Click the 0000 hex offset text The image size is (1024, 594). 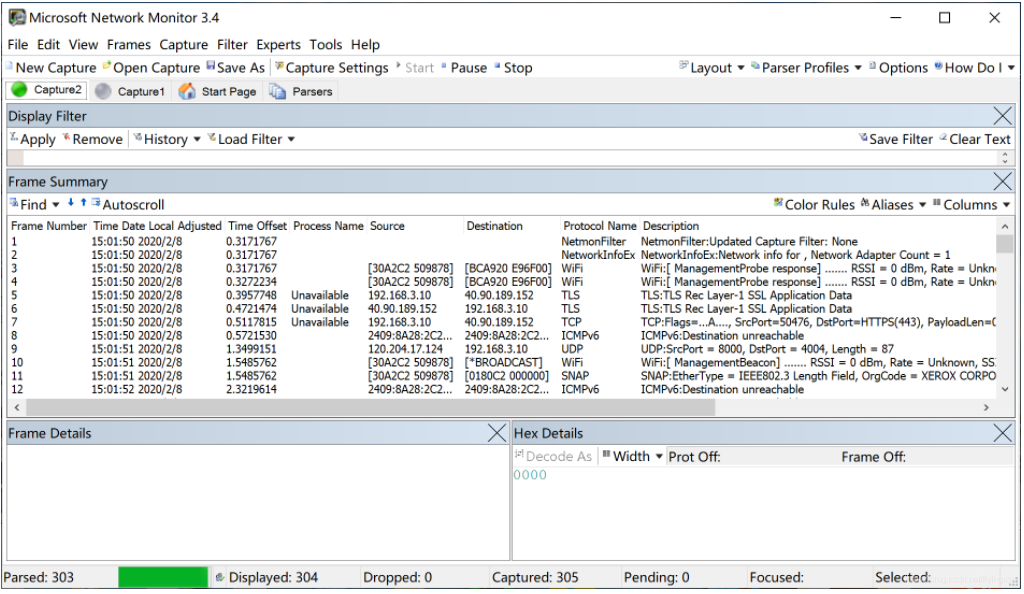tap(530, 475)
